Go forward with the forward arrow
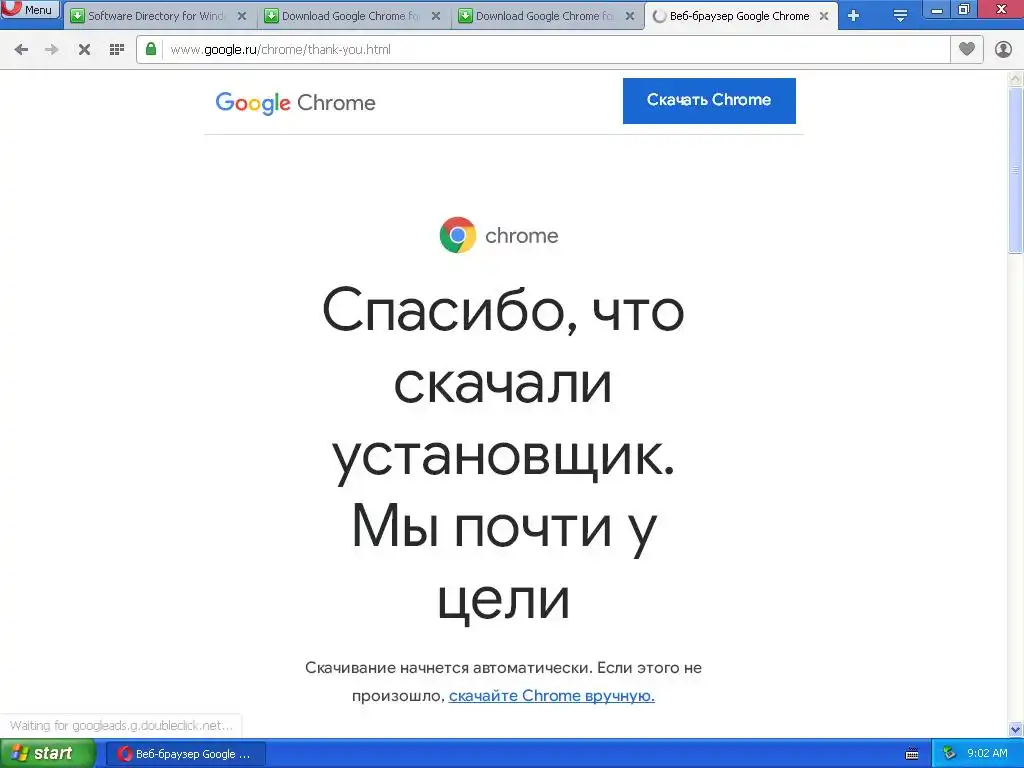Screen dimensions: 1024x768 click(52, 50)
